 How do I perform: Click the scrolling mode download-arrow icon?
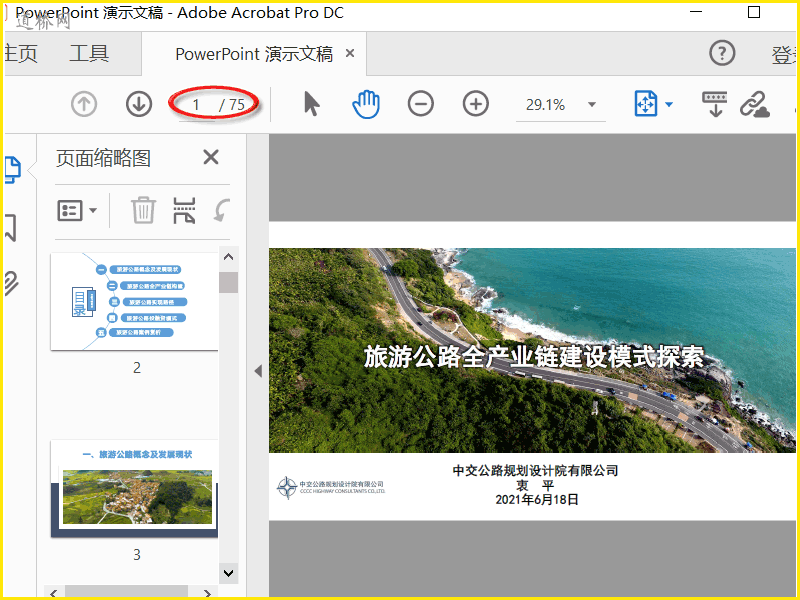(x=715, y=104)
